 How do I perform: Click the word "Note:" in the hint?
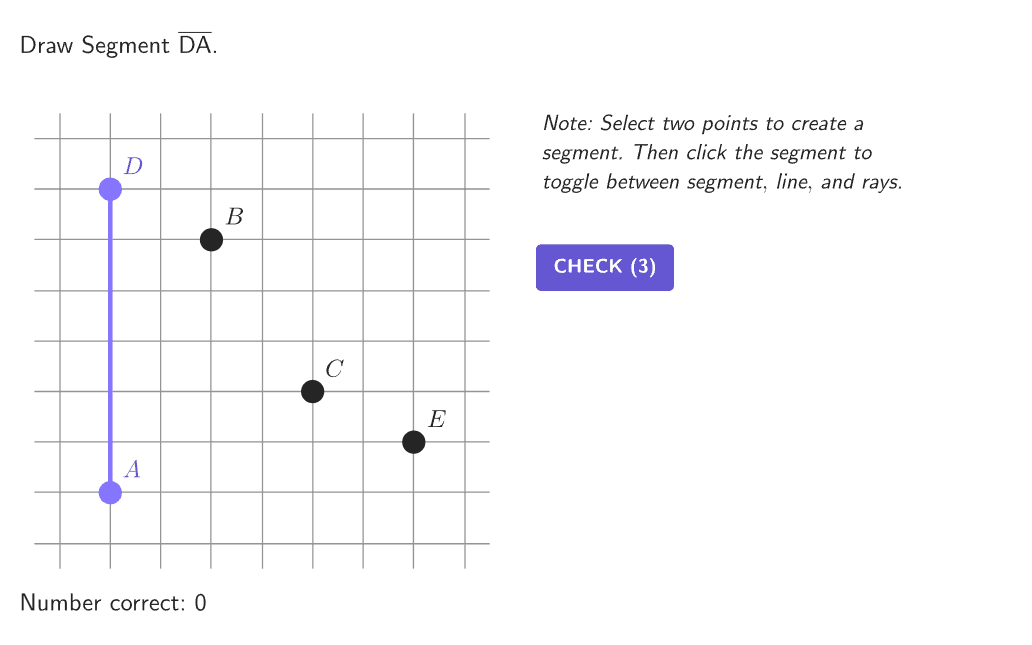tap(568, 124)
